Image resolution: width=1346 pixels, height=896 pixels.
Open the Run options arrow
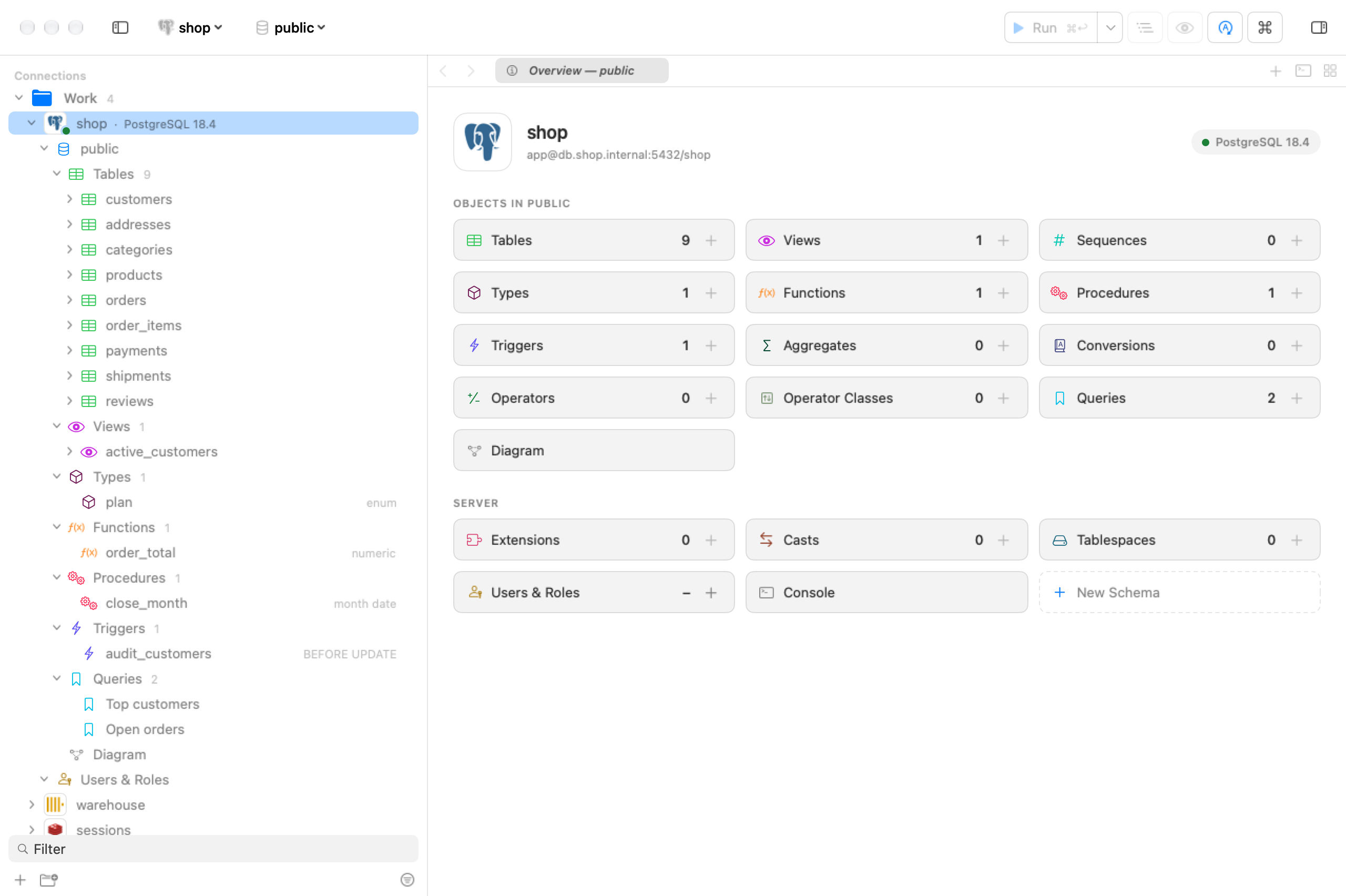tap(1110, 27)
